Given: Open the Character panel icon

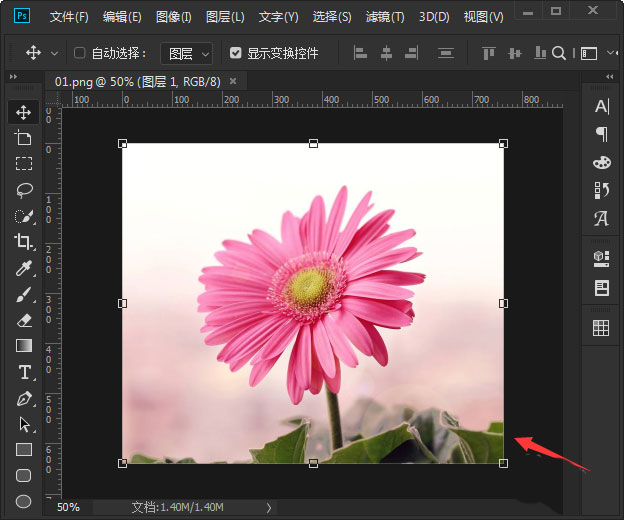Looking at the screenshot, I should 601,106.
